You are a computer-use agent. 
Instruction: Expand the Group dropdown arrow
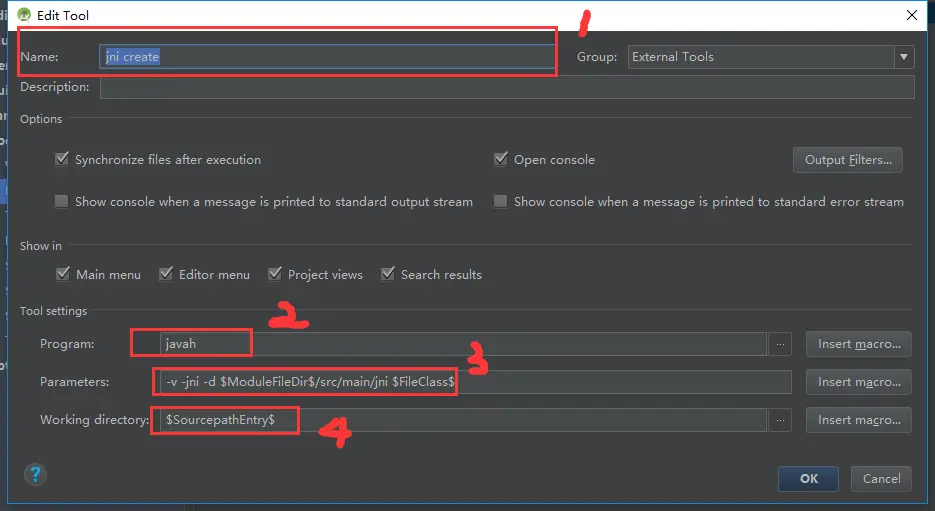[904, 57]
